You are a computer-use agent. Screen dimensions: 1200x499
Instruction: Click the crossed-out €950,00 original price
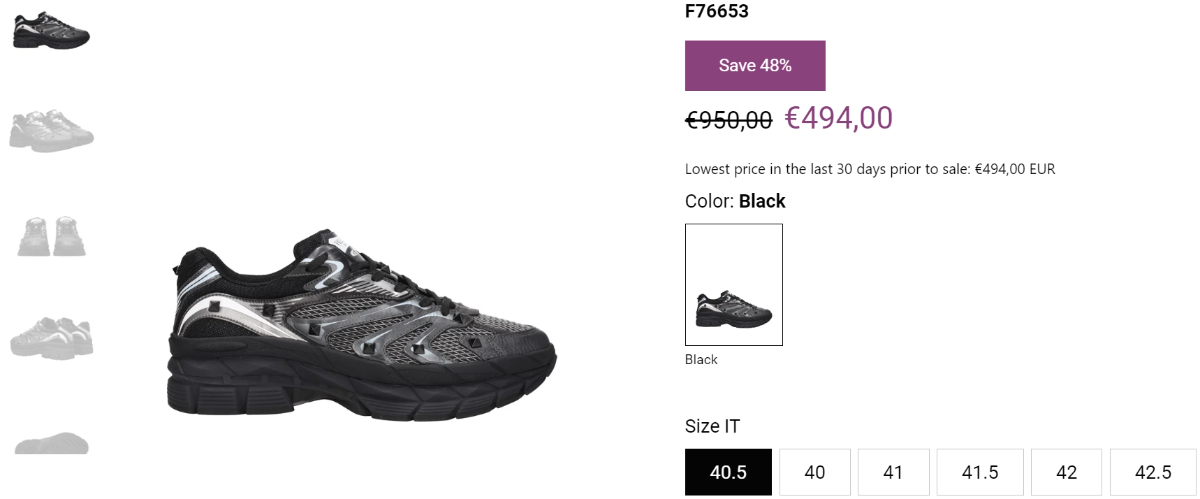[728, 120]
